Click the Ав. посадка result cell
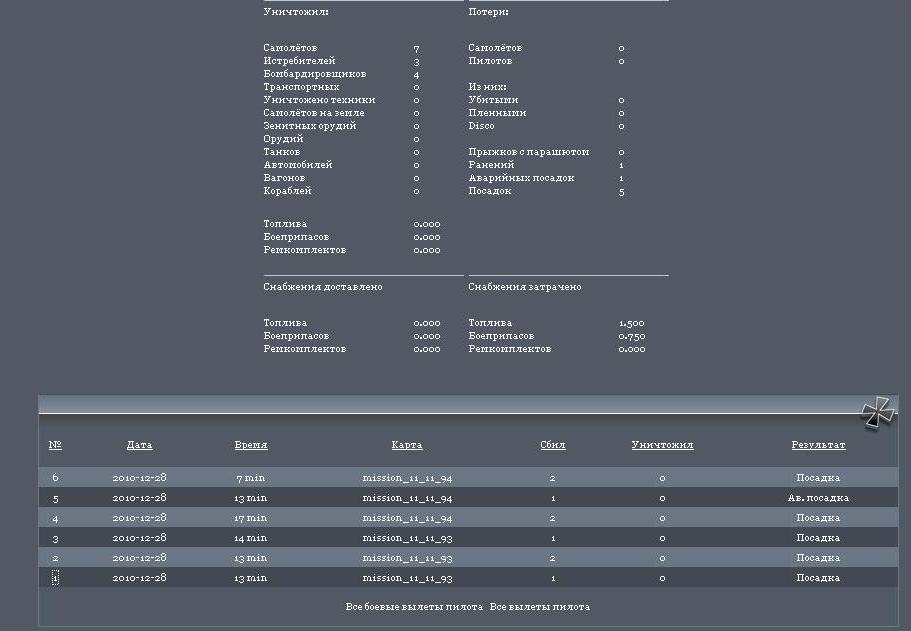 (818, 498)
